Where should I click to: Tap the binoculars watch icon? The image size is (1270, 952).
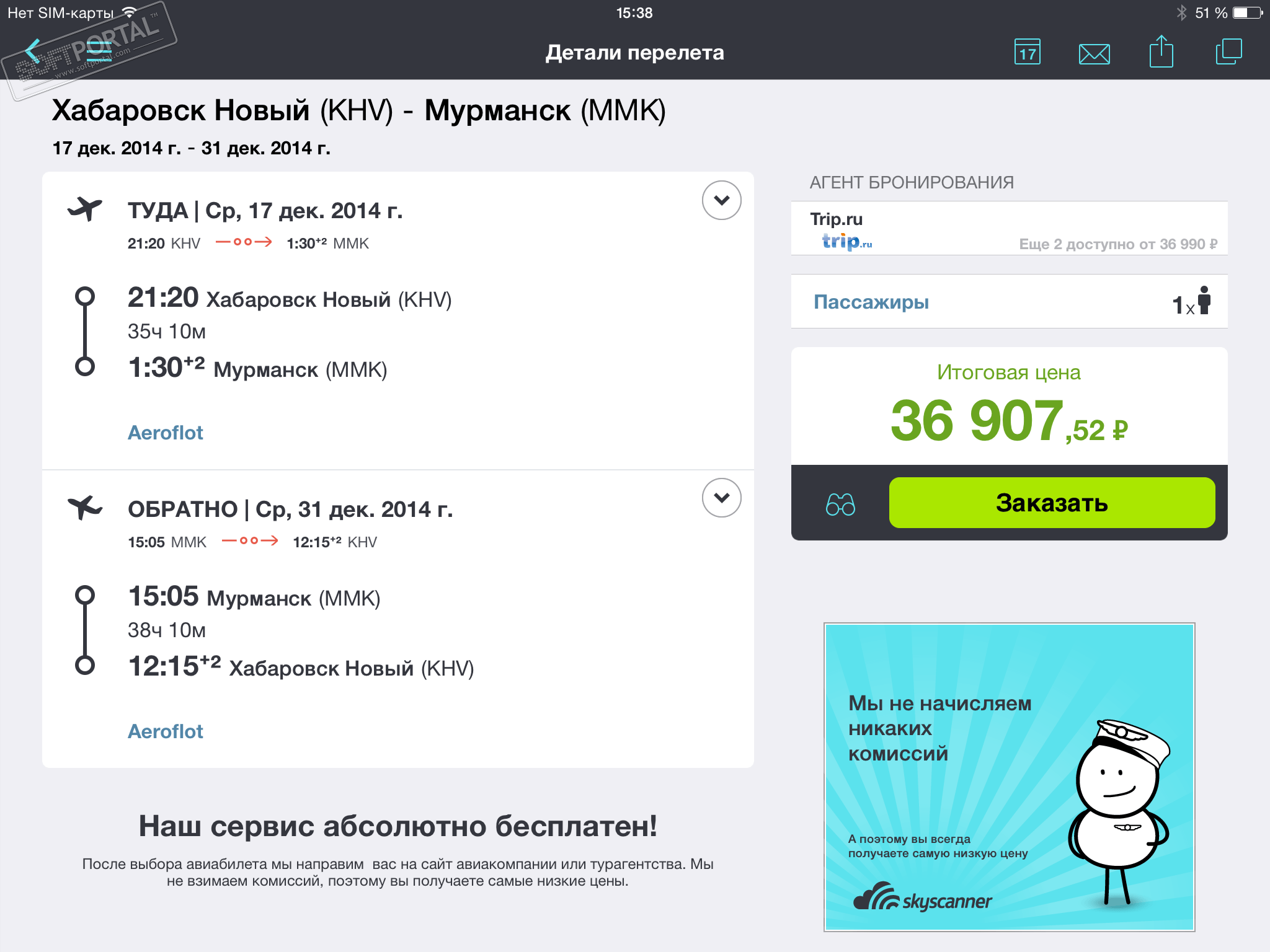pos(840,504)
